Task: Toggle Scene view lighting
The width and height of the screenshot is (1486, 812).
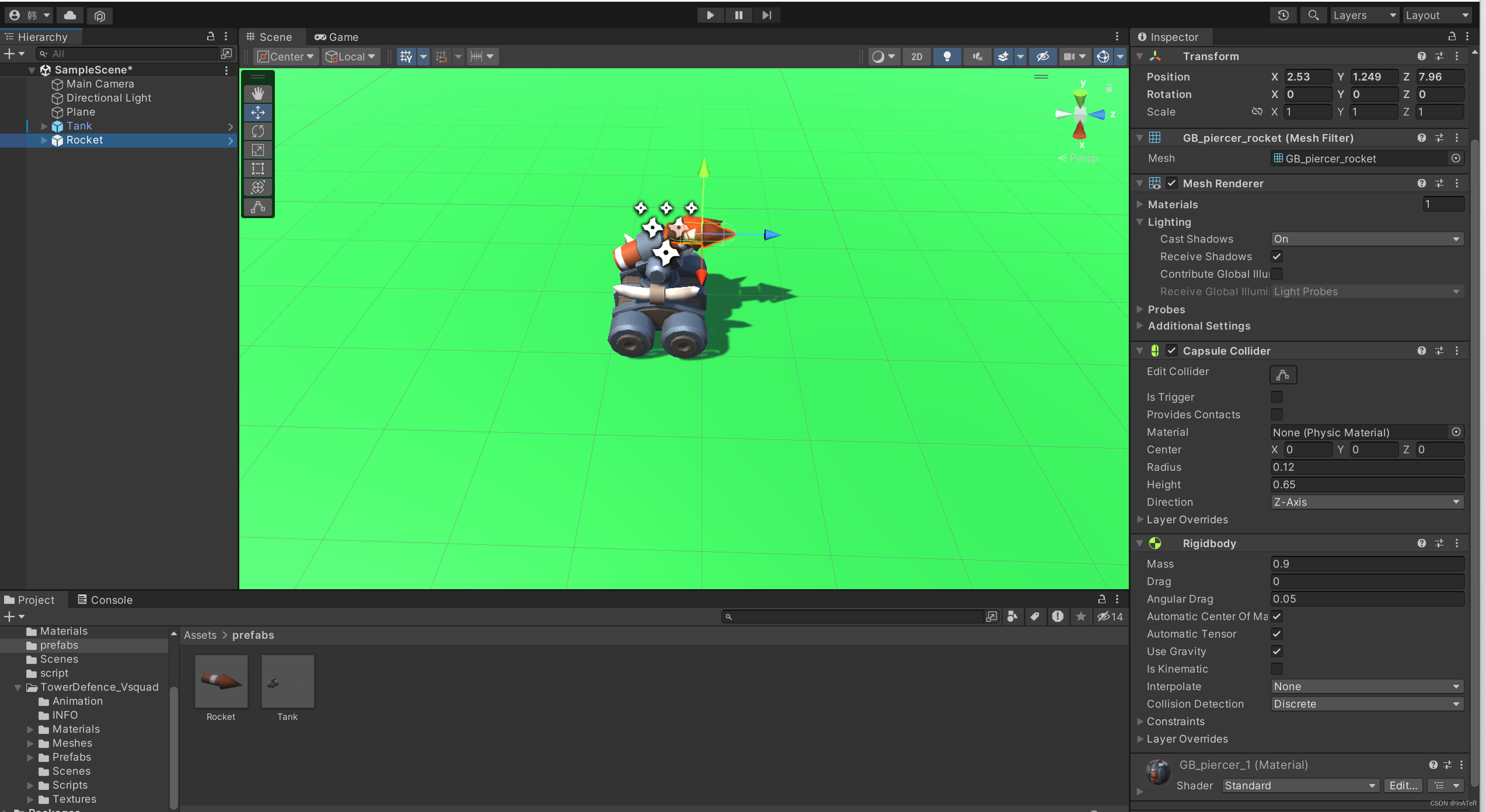Action: click(947, 57)
